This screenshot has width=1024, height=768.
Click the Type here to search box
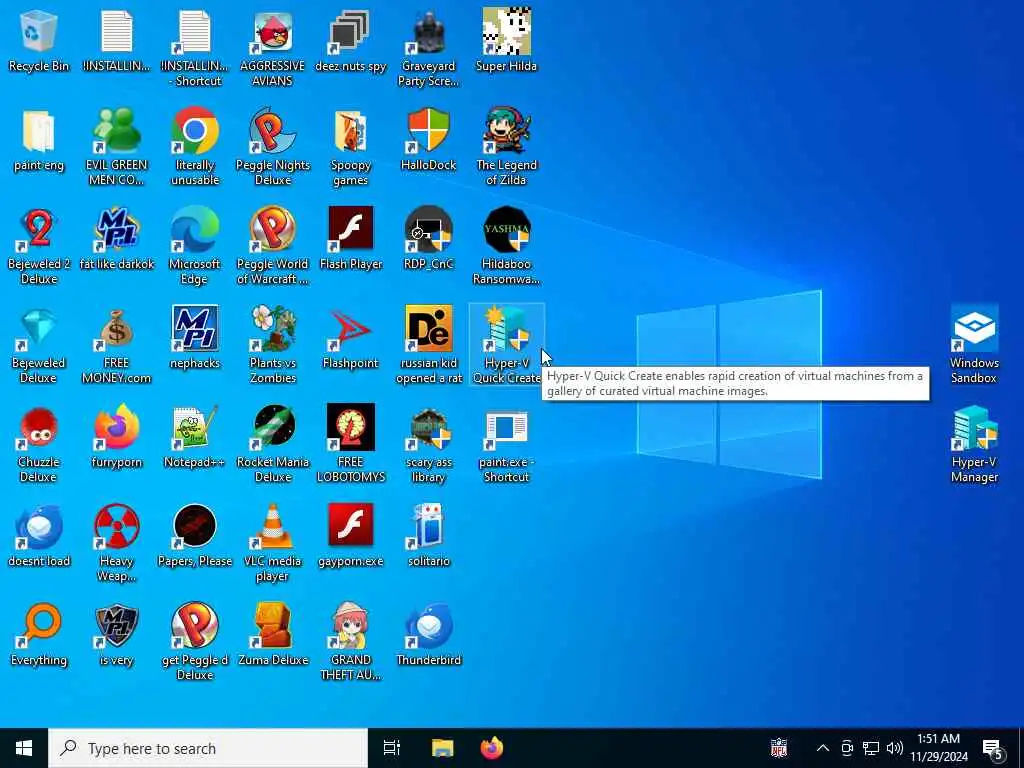pyautogui.click(x=208, y=748)
